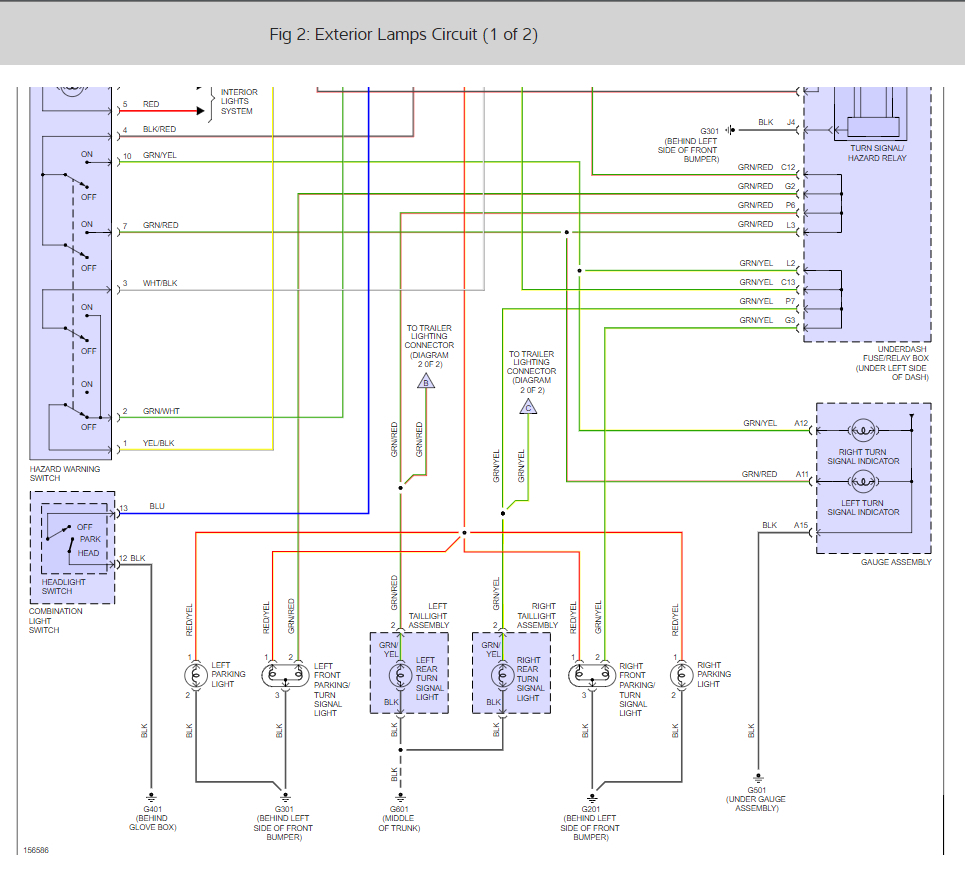
Task: Click the Right Turn Signal Indicator lamp
Action: (863, 429)
